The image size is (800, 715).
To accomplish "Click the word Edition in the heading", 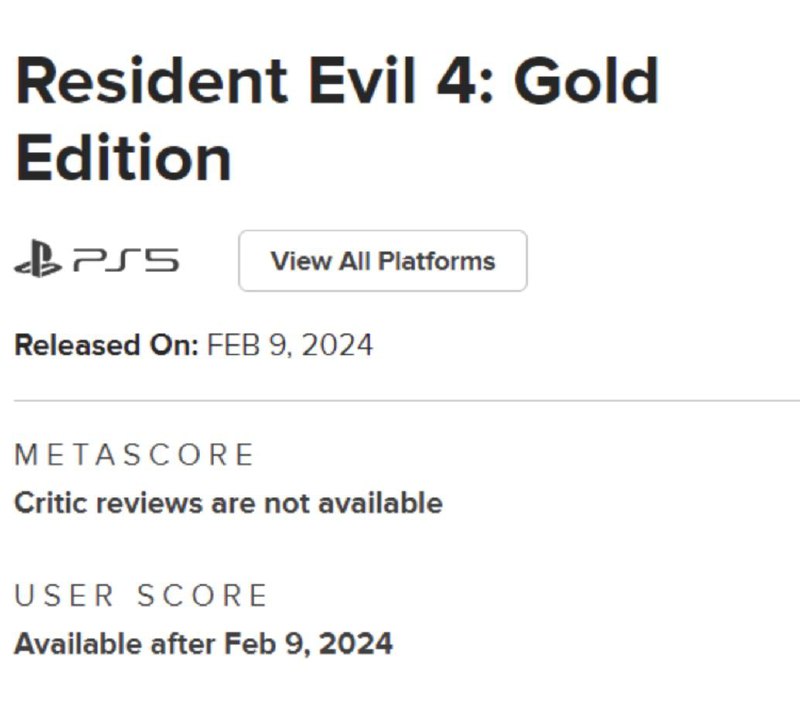I will pos(123,158).
